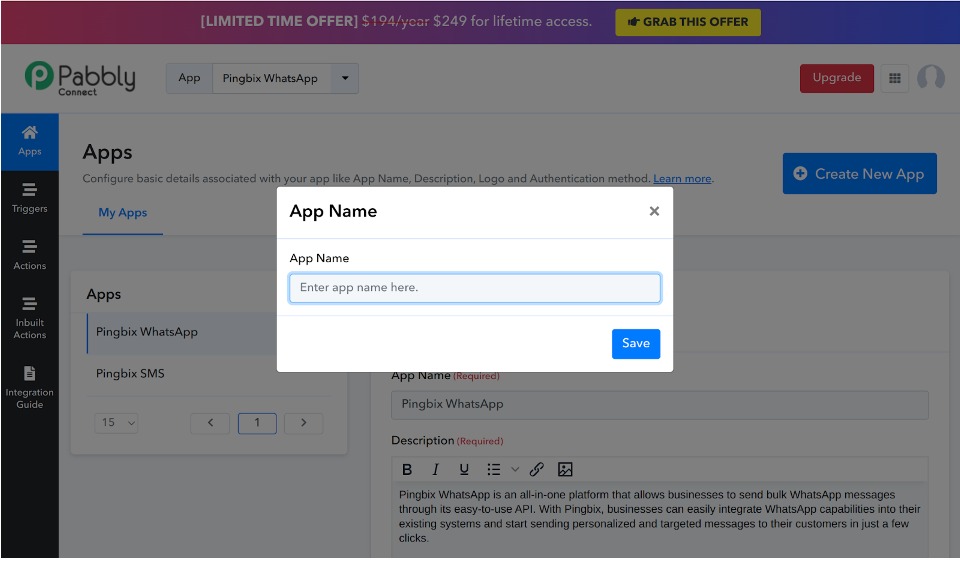Open the 15 per page dropdown
960x562 pixels.
coord(116,423)
